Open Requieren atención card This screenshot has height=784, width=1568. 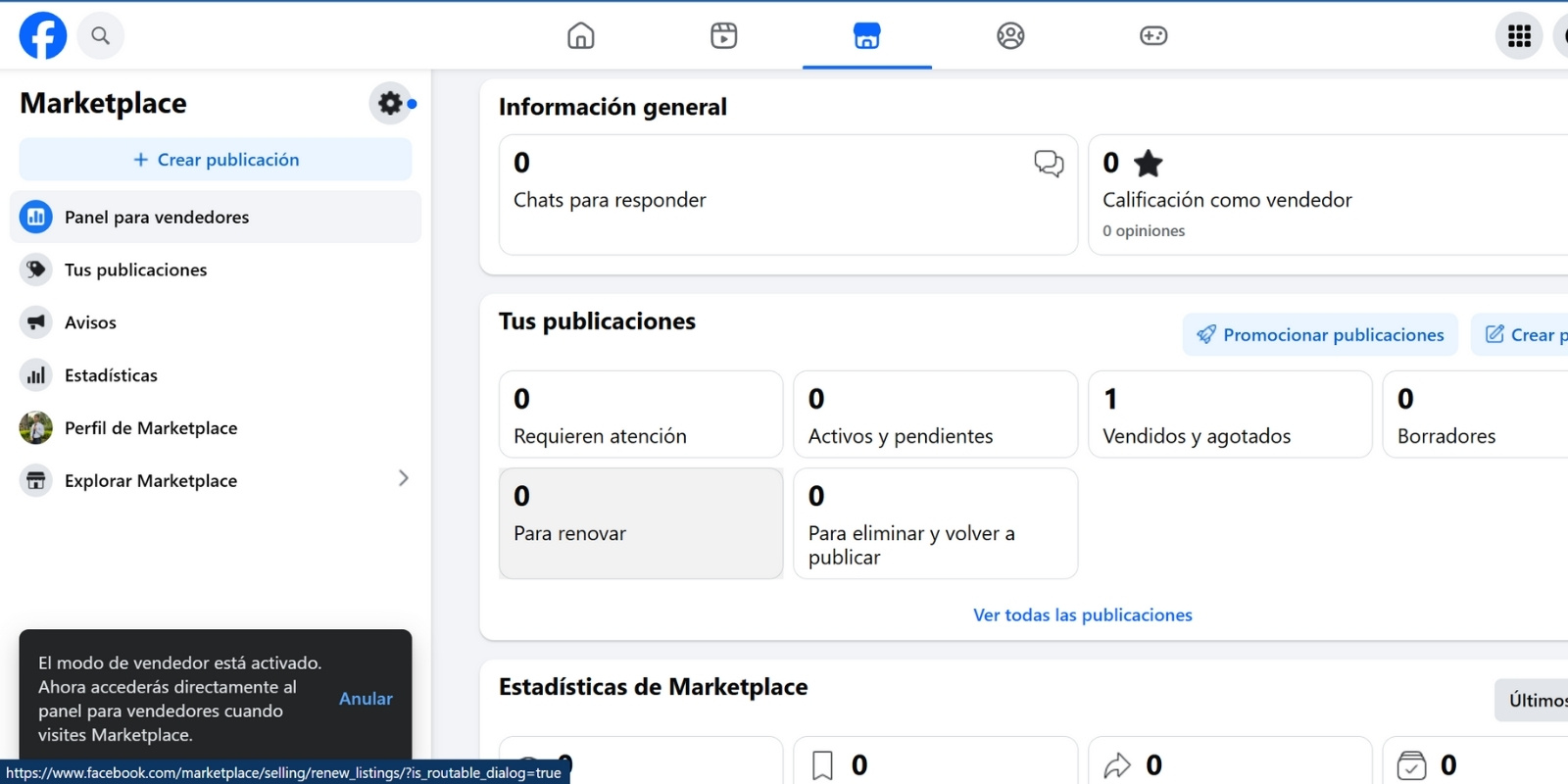[641, 415]
